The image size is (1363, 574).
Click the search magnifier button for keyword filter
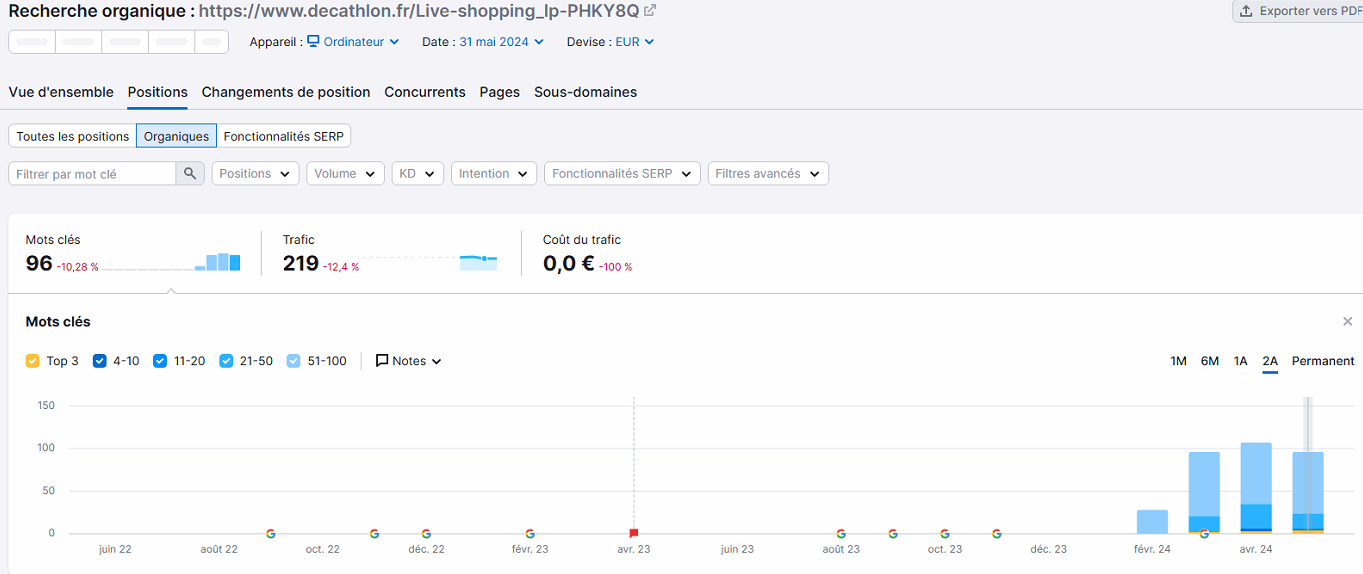click(190, 173)
